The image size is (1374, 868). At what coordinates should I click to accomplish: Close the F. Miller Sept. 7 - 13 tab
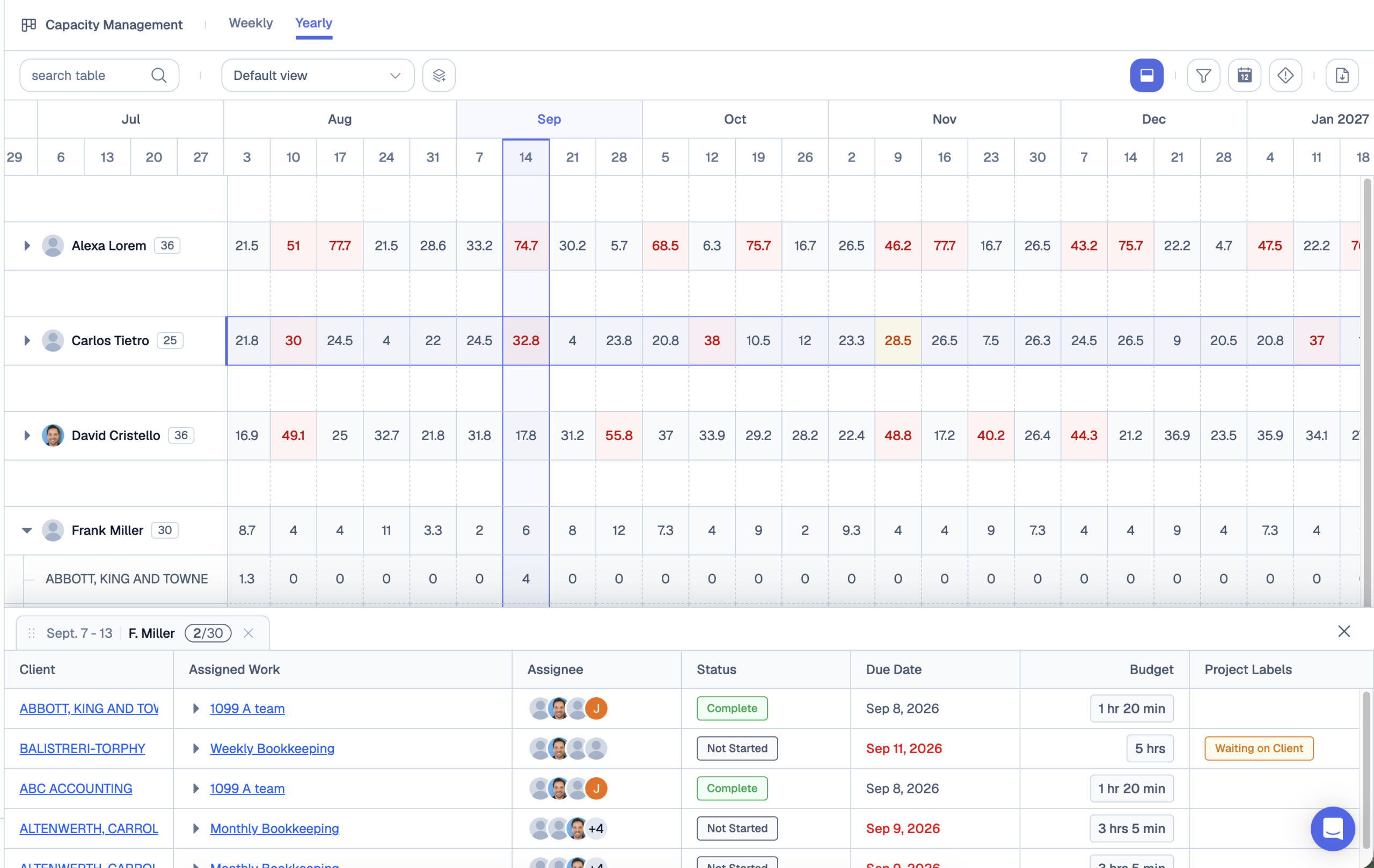point(248,633)
